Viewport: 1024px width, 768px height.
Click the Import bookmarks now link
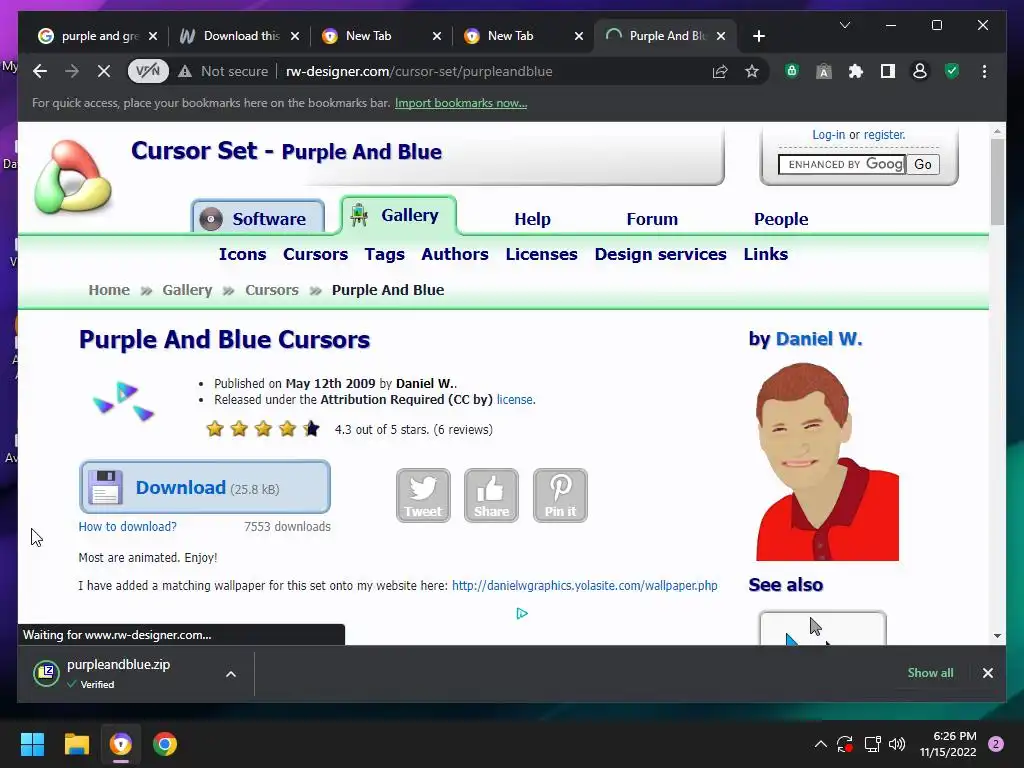(x=460, y=103)
